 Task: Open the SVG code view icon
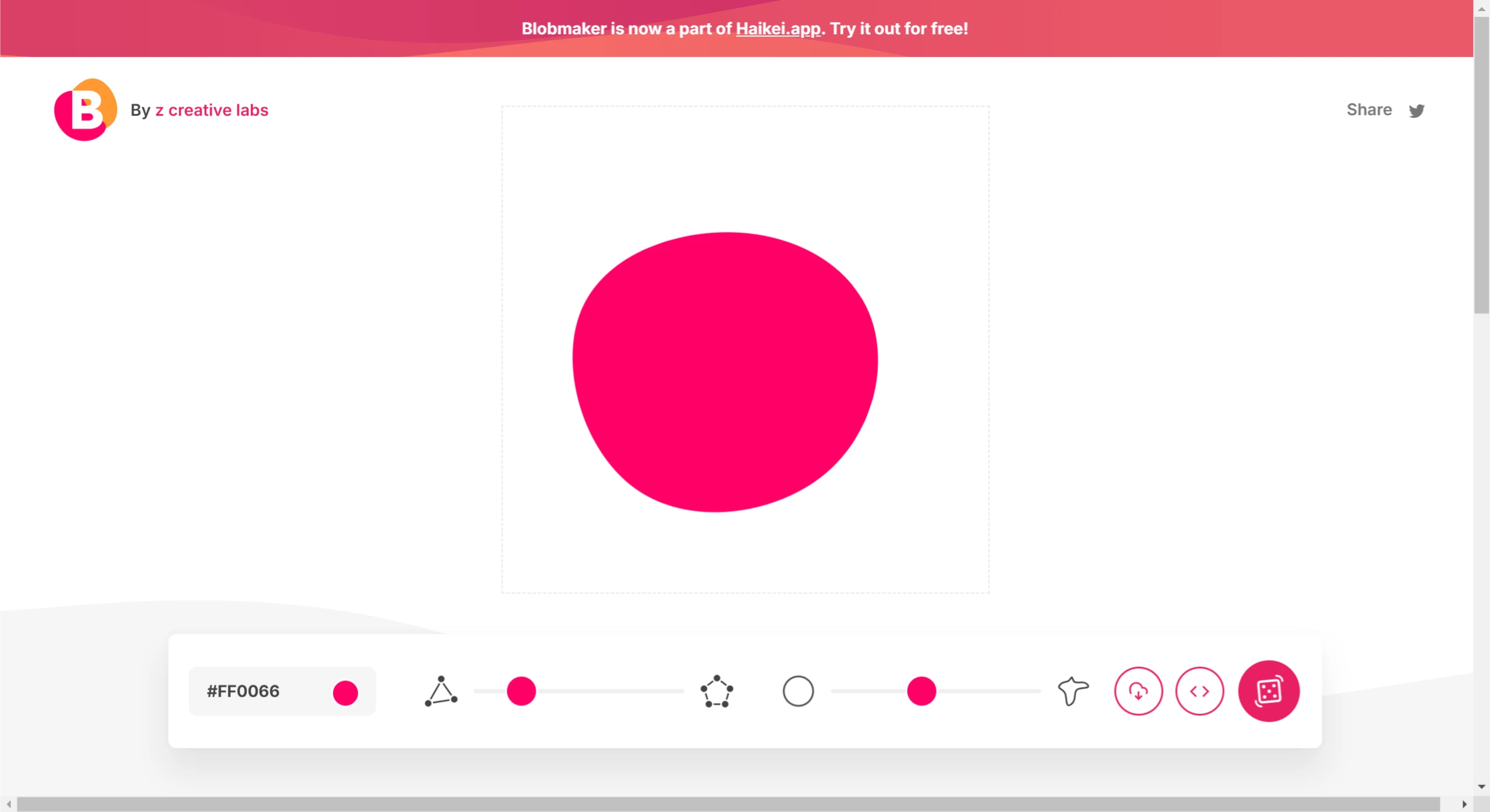point(1200,691)
